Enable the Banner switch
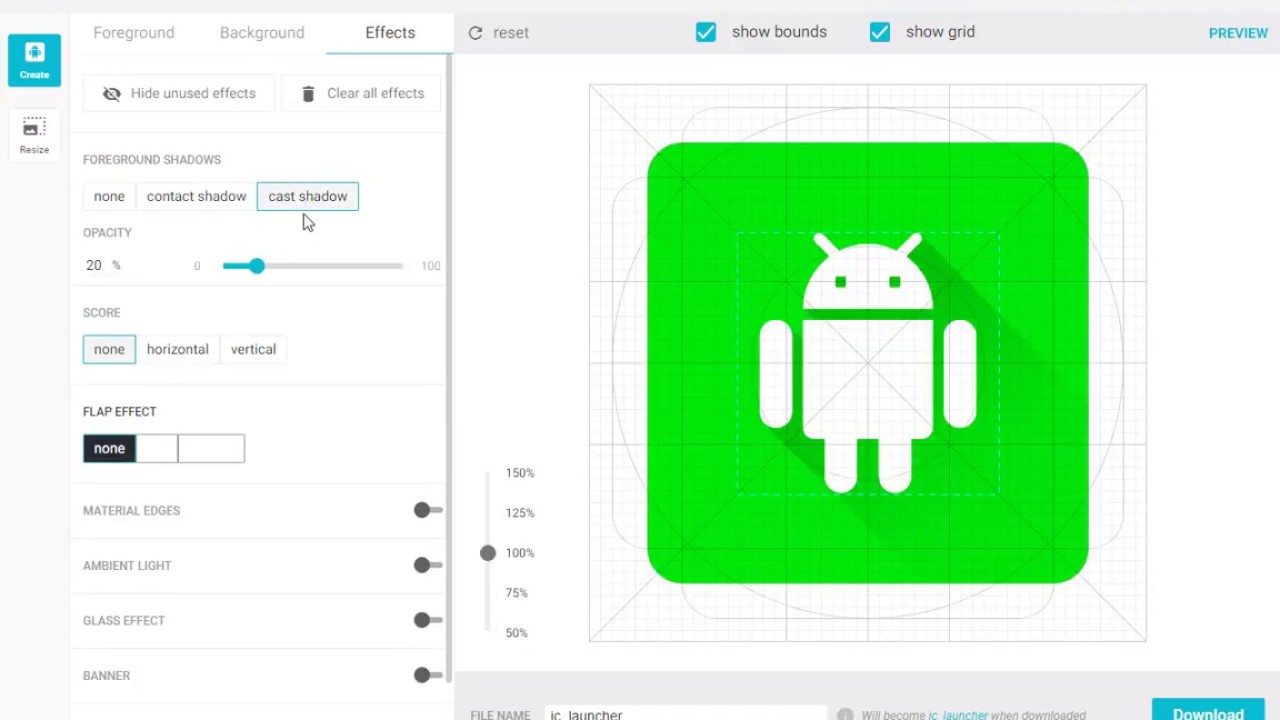1280x720 pixels. point(428,675)
